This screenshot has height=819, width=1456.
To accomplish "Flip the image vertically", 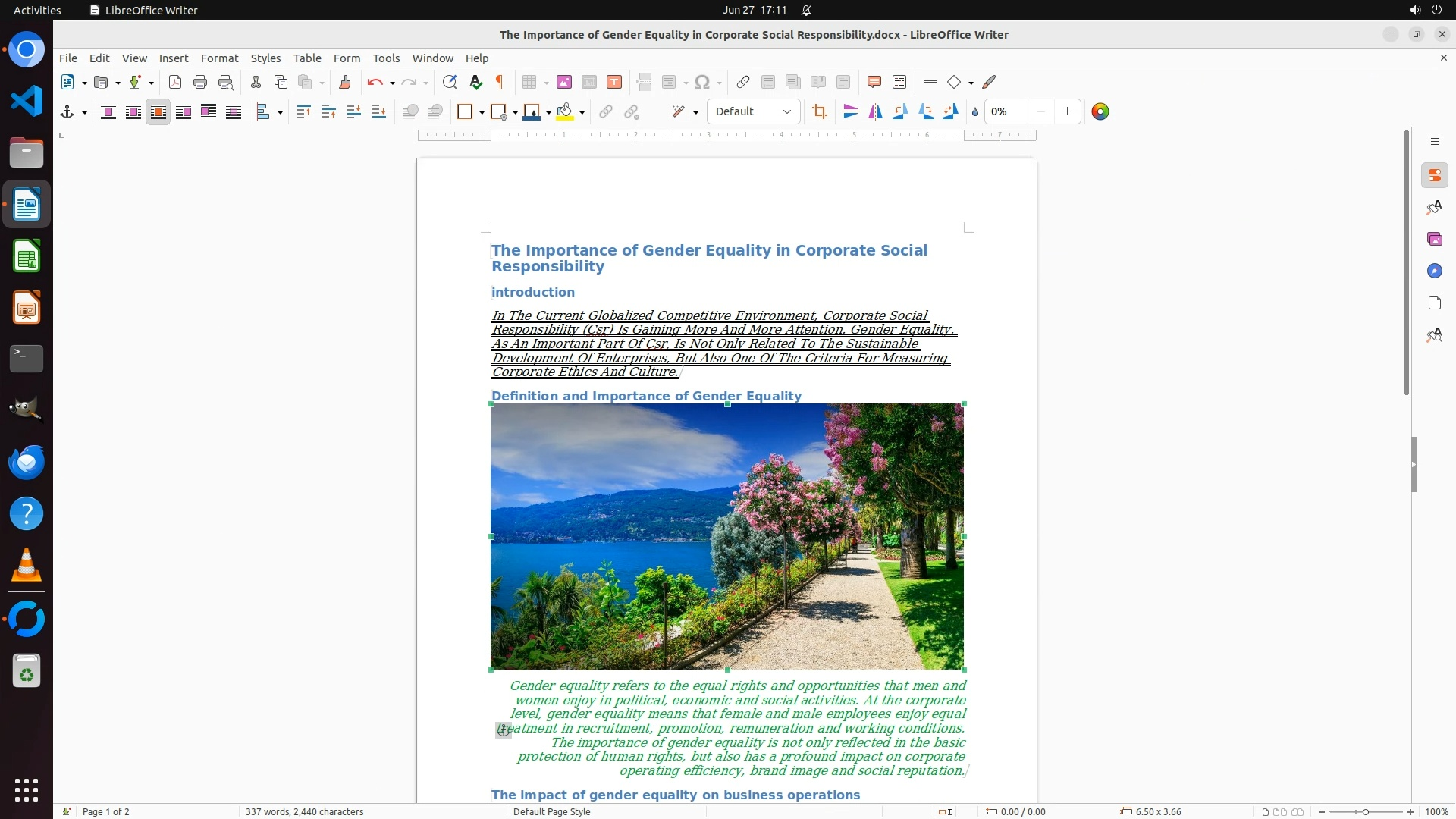I will click(x=851, y=112).
